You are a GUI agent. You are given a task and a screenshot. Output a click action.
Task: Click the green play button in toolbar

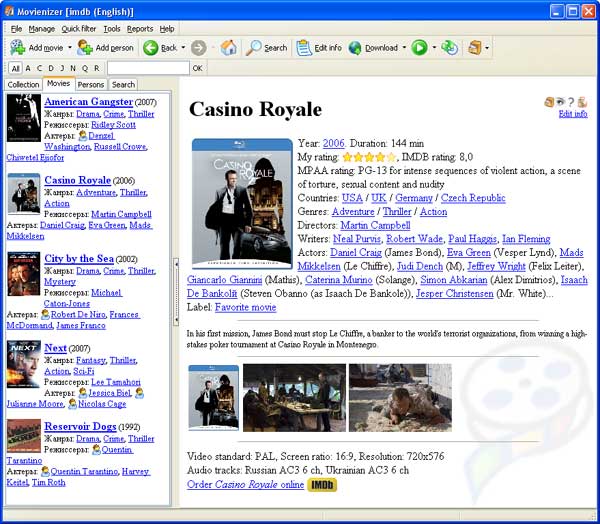[419, 48]
